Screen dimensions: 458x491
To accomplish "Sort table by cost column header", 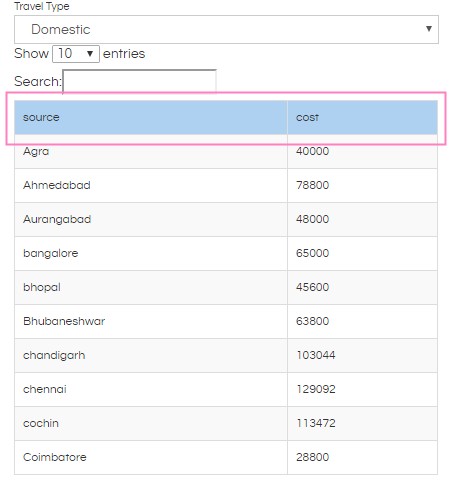I will [x=362, y=118].
